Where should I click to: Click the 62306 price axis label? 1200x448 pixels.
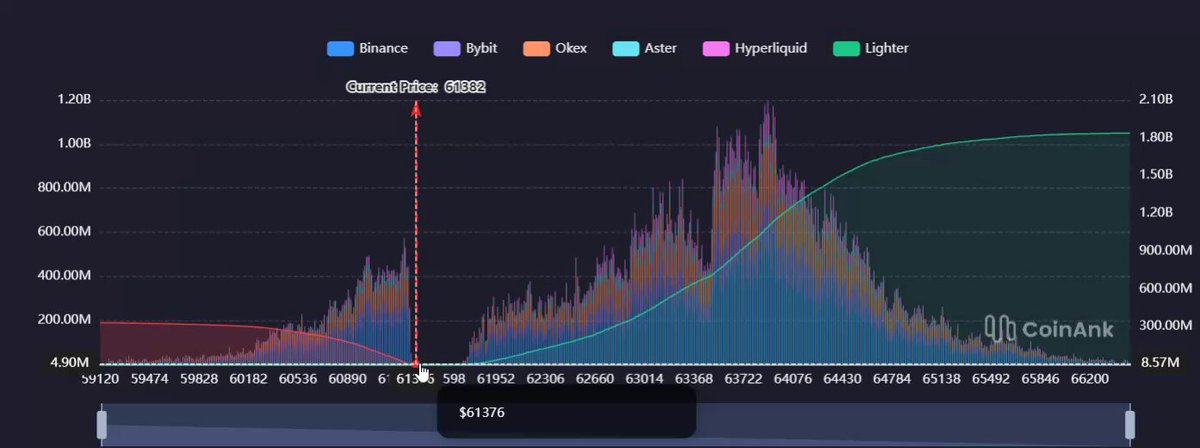point(545,380)
